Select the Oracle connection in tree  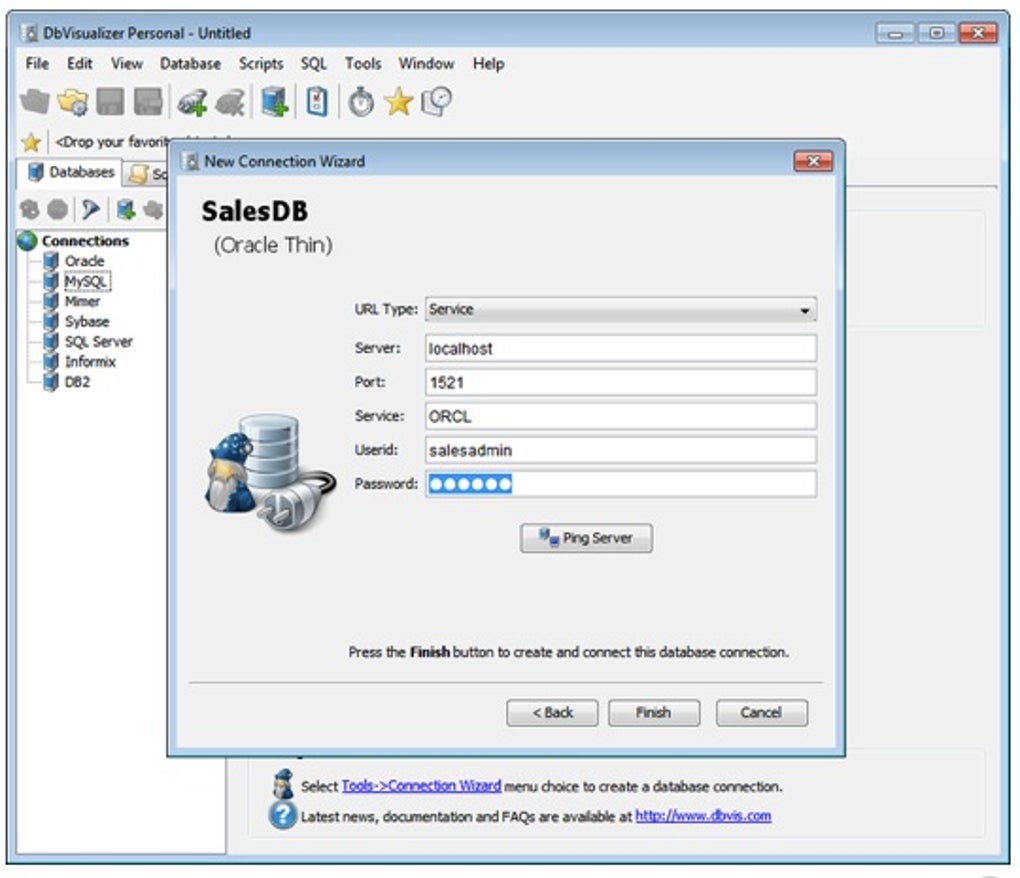coord(84,261)
